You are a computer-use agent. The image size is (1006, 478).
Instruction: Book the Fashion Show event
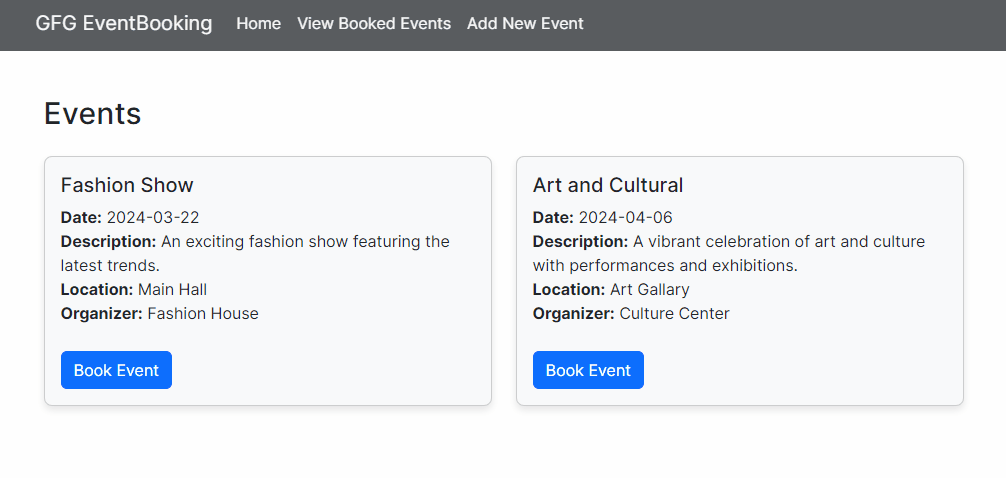point(116,370)
